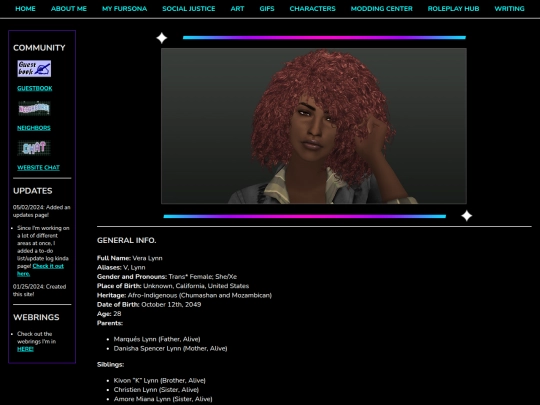
Task: Open the GIFs page
Action: (x=267, y=9)
